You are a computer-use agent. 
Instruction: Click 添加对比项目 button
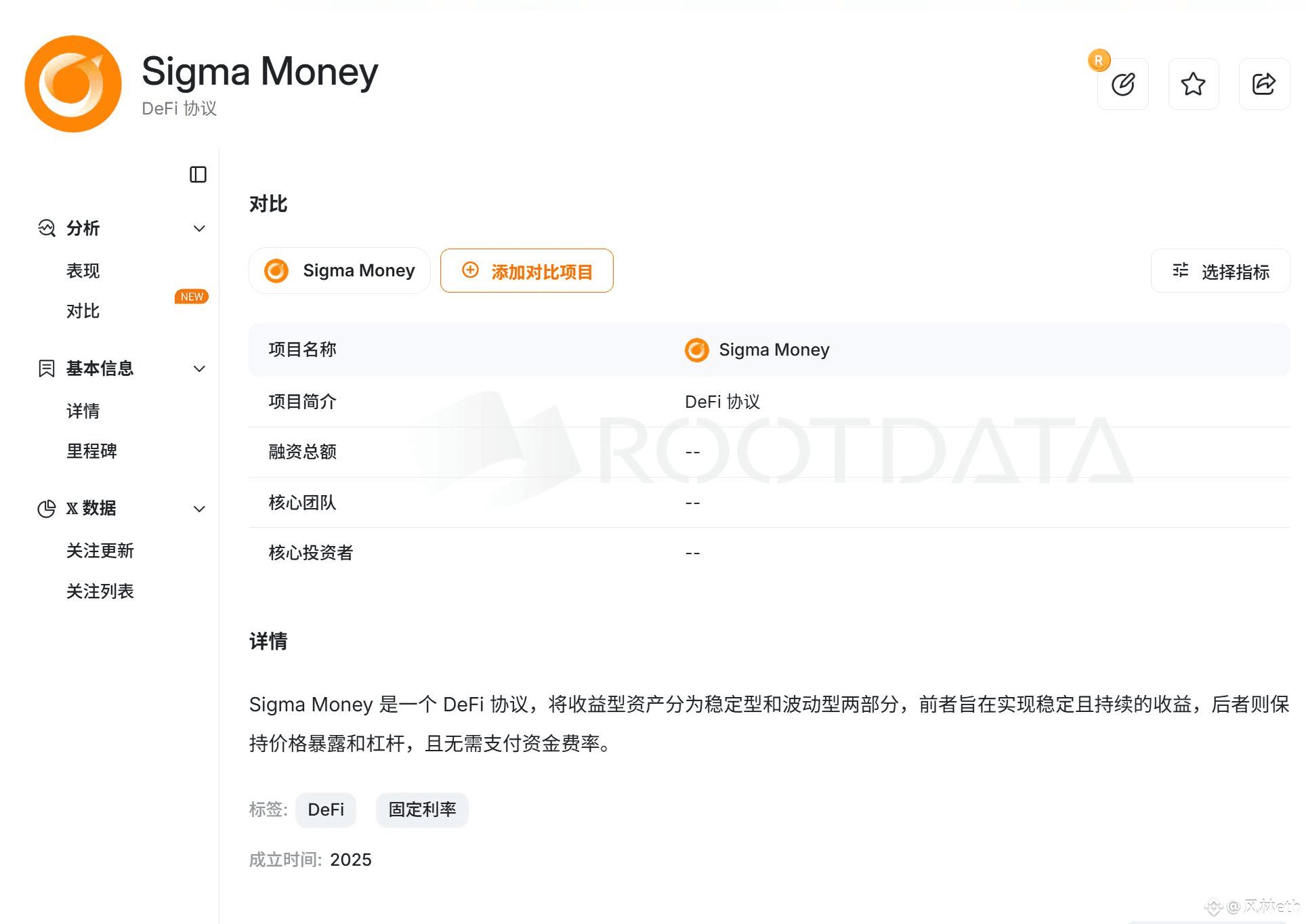(x=526, y=271)
